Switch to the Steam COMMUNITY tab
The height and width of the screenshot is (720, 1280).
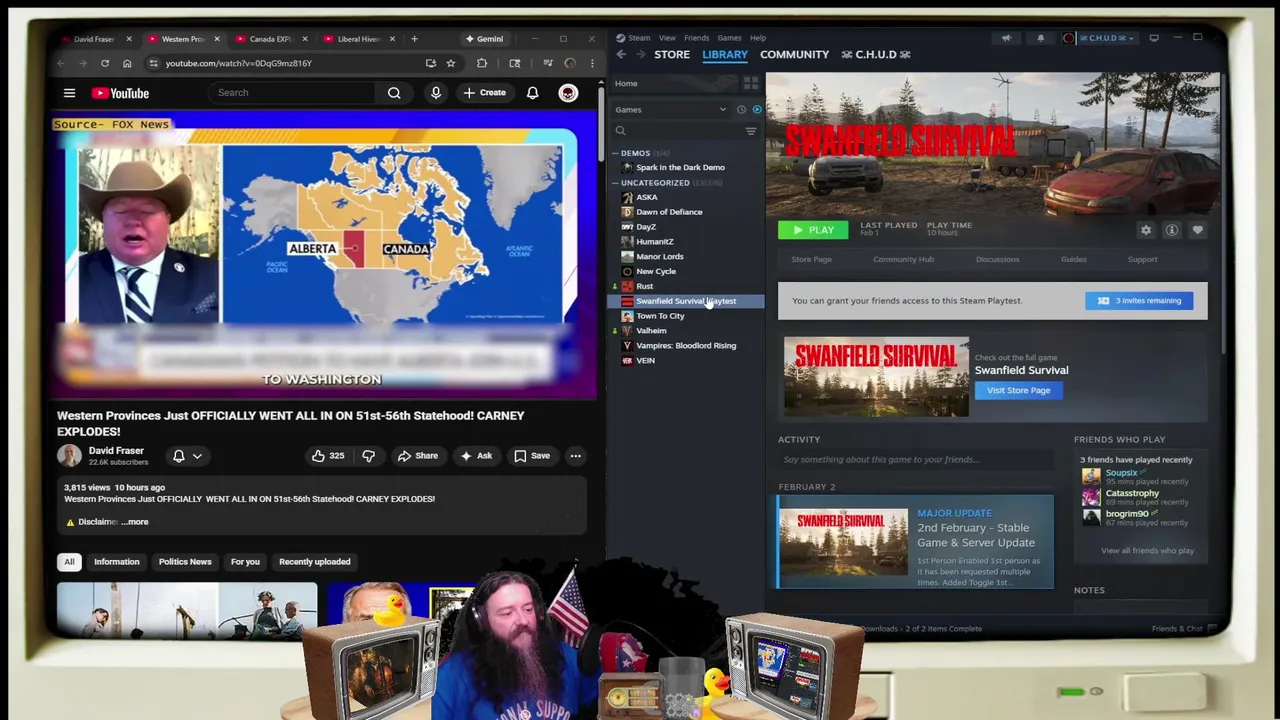[794, 54]
